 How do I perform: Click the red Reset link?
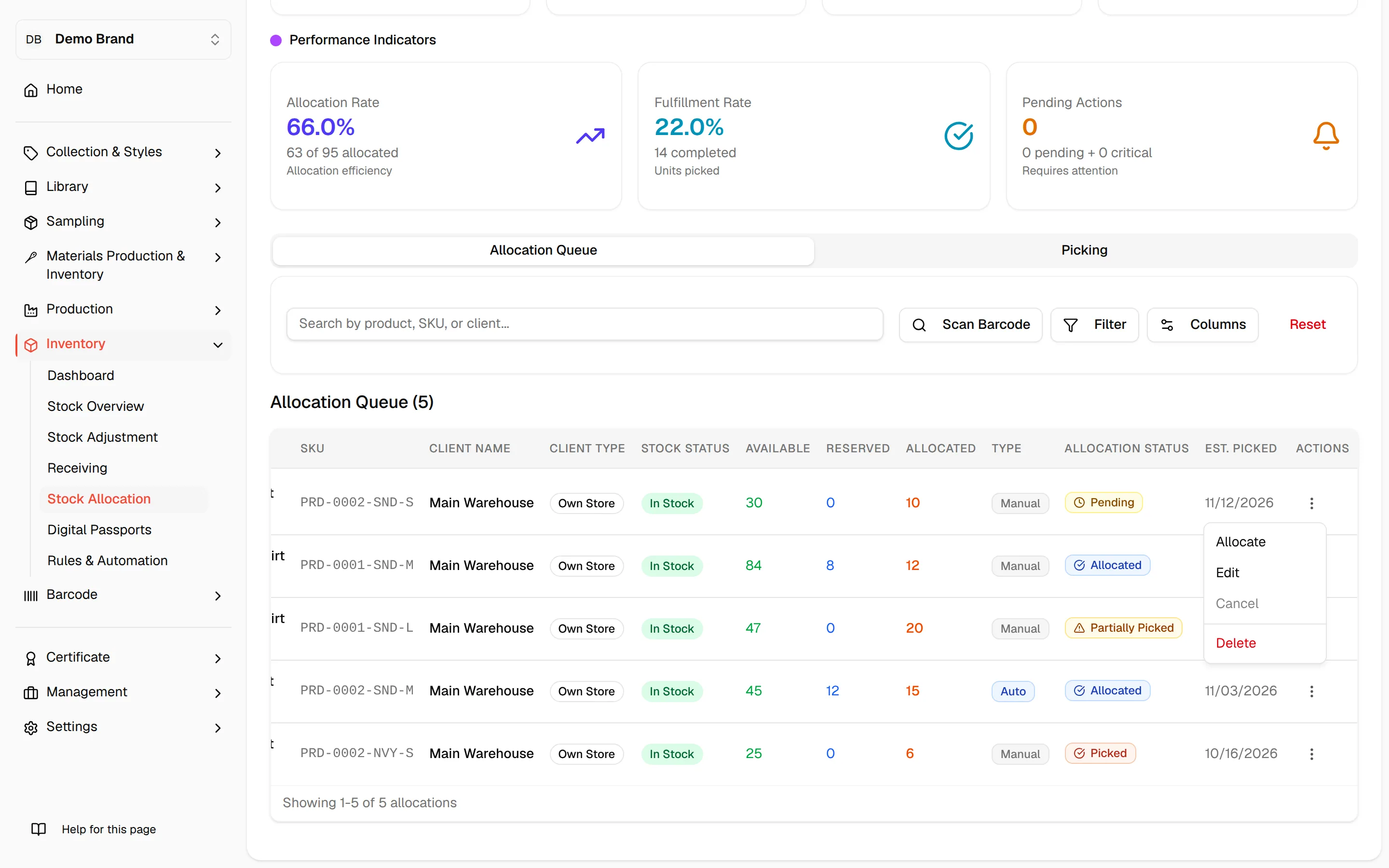click(x=1307, y=325)
